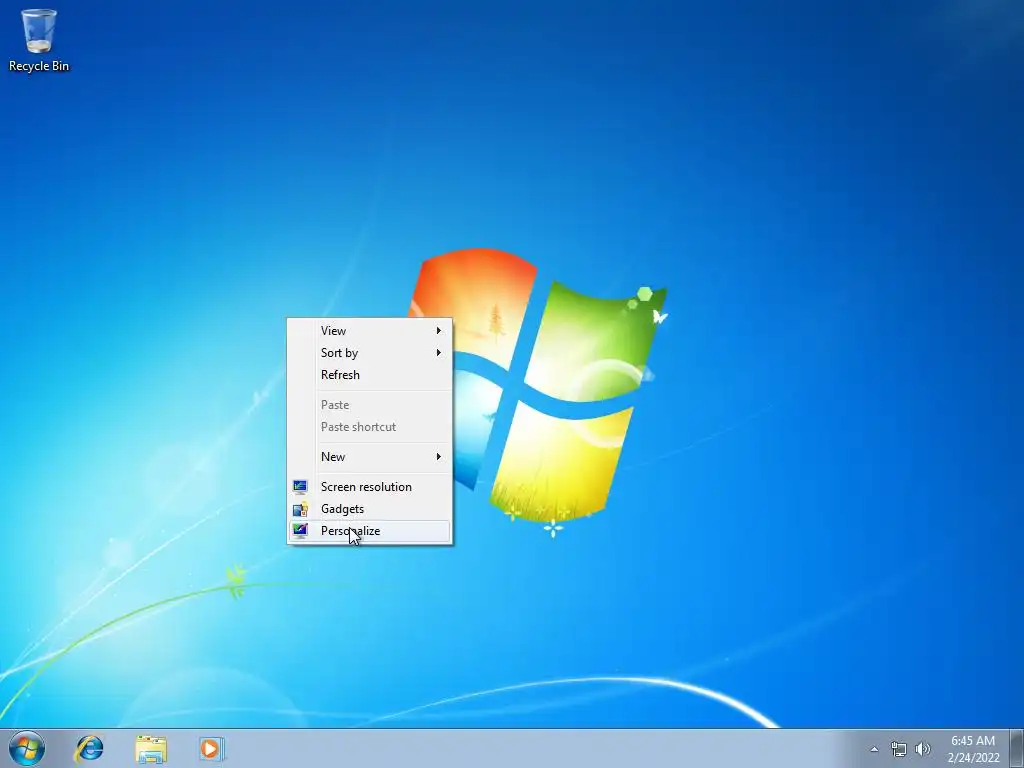
Task: Open the Recycle Bin desktop icon
Action: (x=39, y=39)
